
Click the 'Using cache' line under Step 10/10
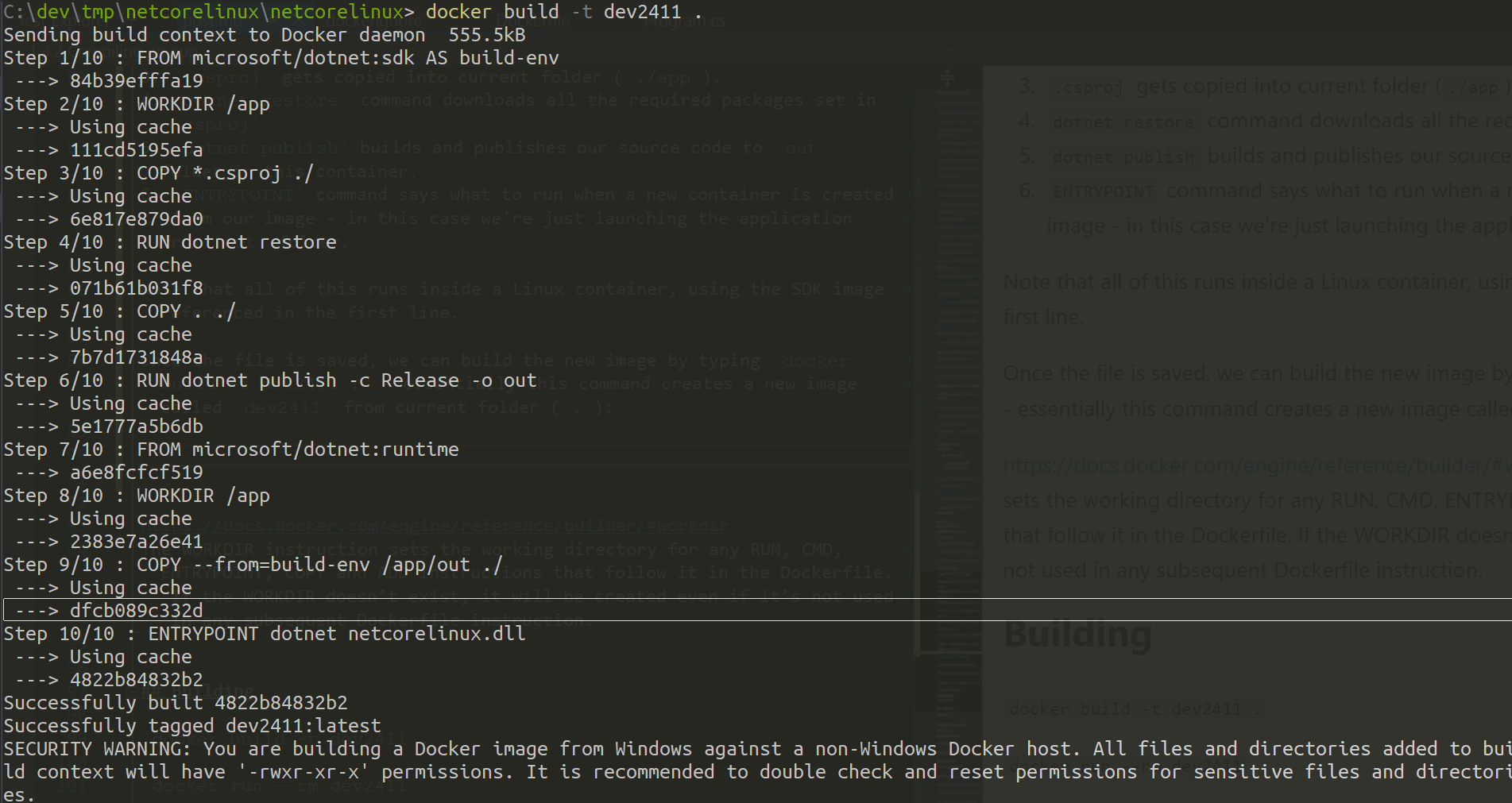103,657
